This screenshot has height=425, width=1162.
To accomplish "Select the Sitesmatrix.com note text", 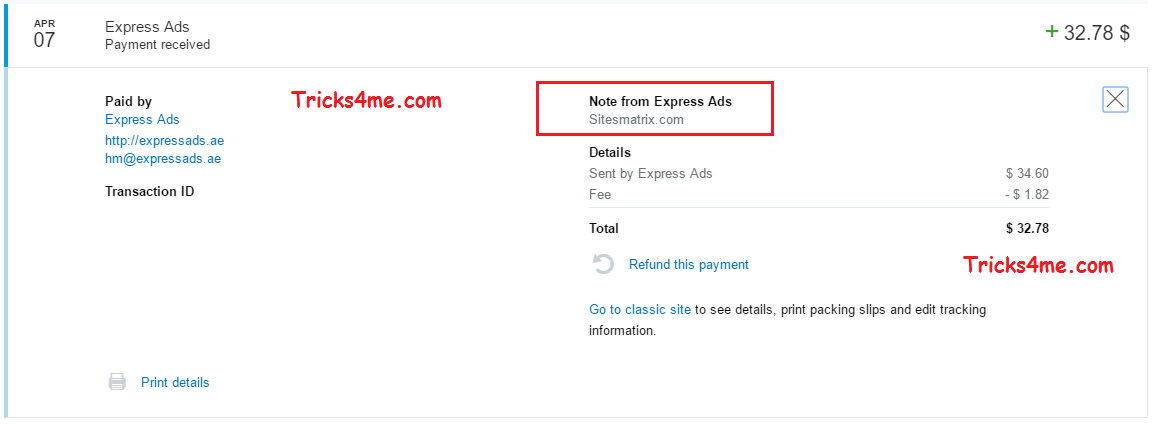I will 636,119.
